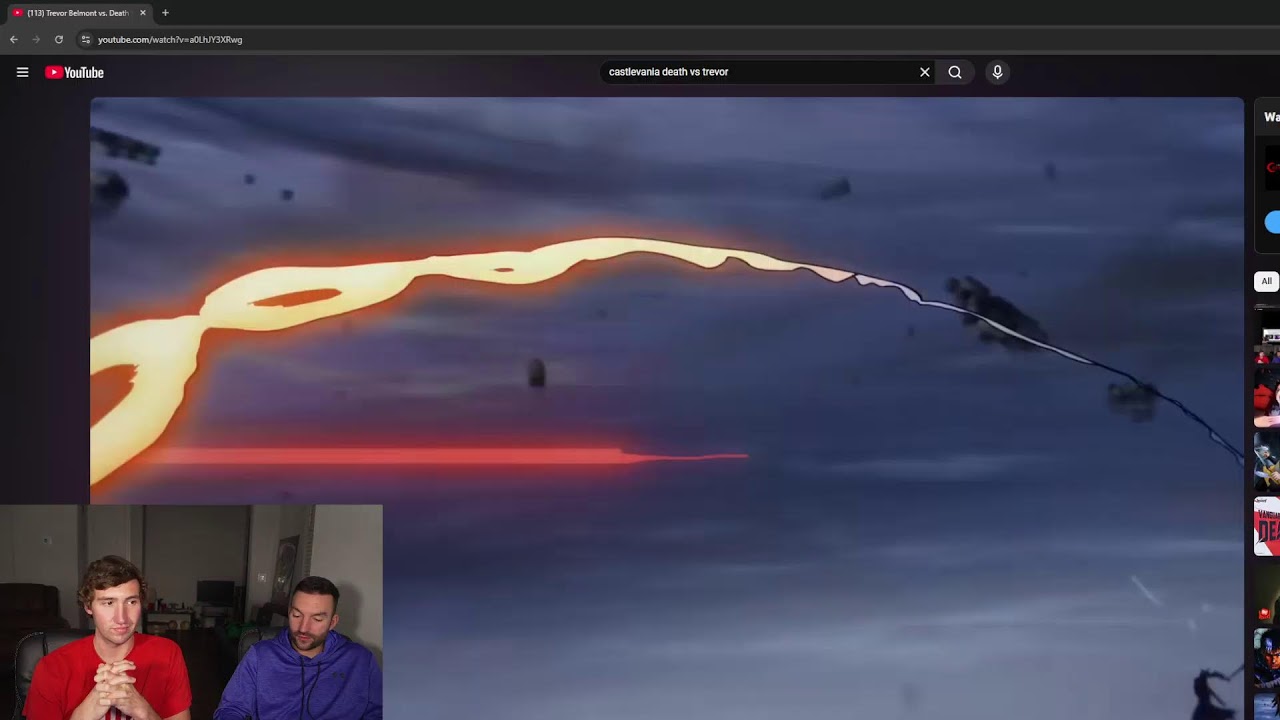Go back in browser history
1280x720 pixels.
pyautogui.click(x=14, y=40)
